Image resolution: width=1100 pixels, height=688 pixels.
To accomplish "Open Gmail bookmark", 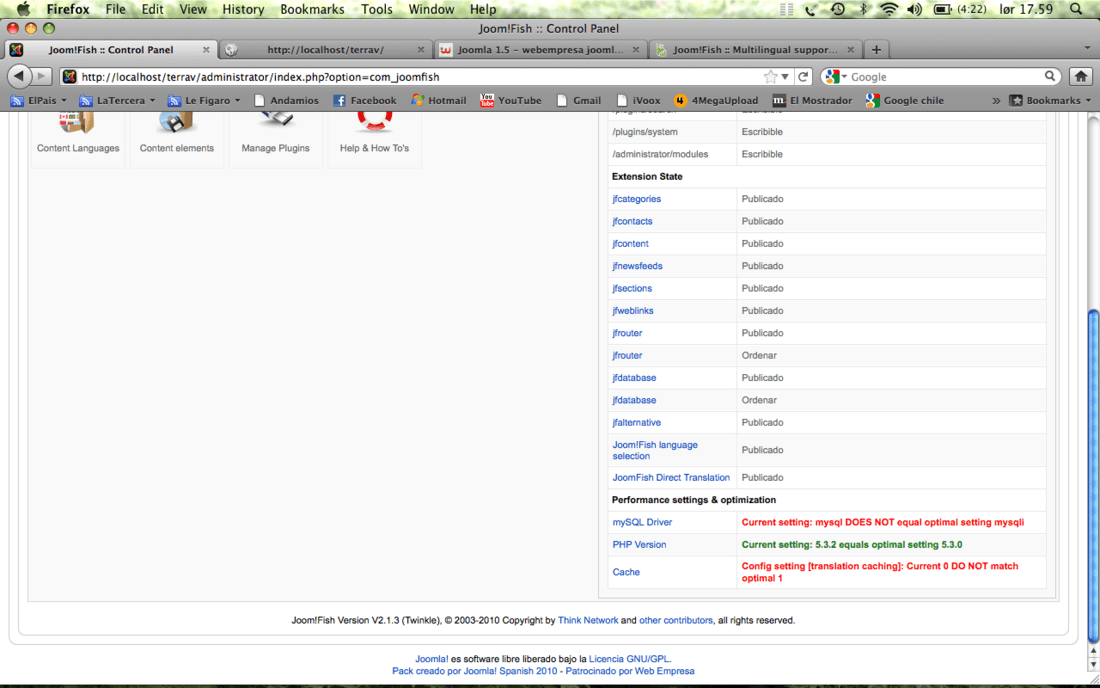I will click(x=579, y=100).
